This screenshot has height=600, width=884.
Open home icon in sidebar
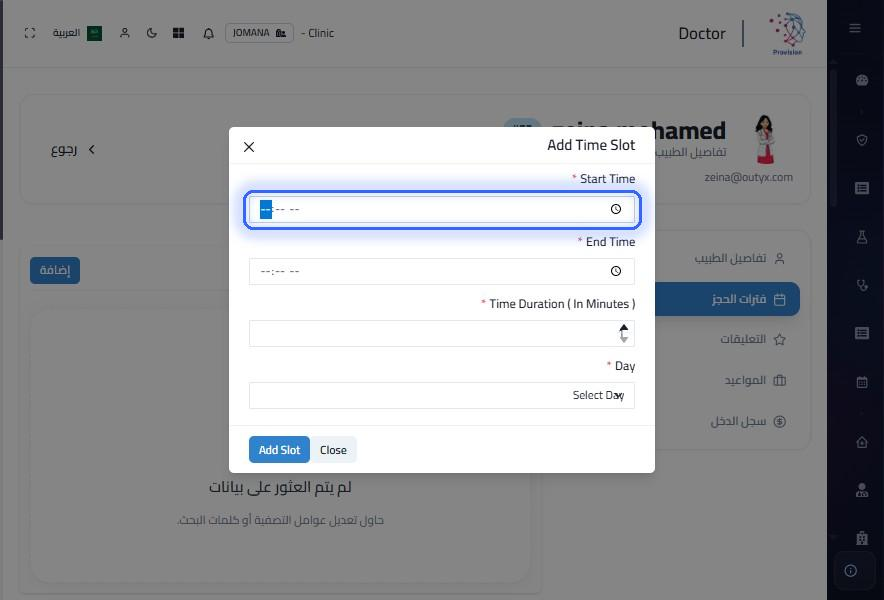tap(862, 442)
